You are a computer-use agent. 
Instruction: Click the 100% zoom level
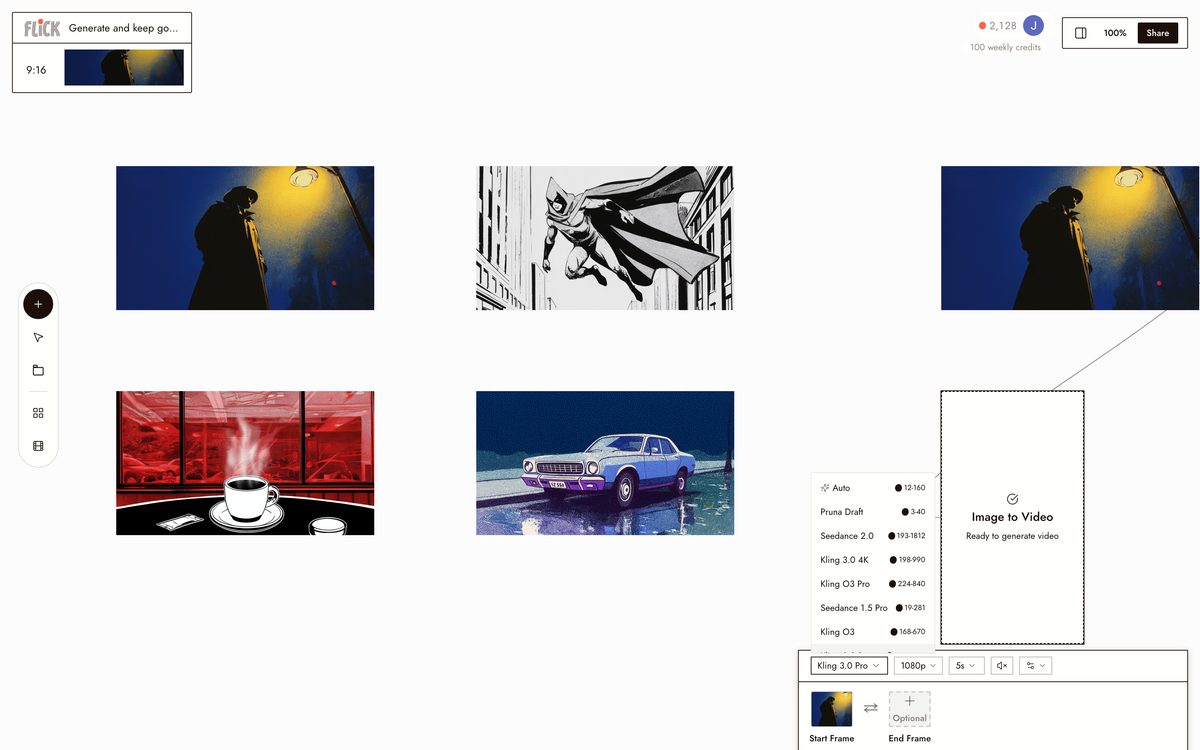click(x=1115, y=33)
